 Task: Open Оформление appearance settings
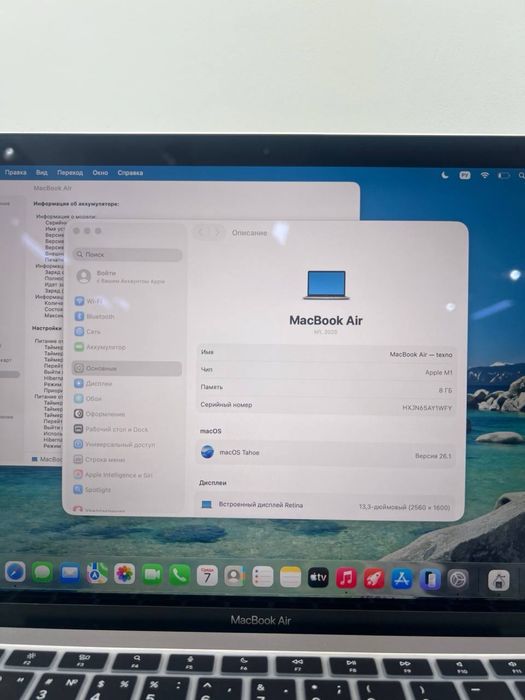coord(127,414)
